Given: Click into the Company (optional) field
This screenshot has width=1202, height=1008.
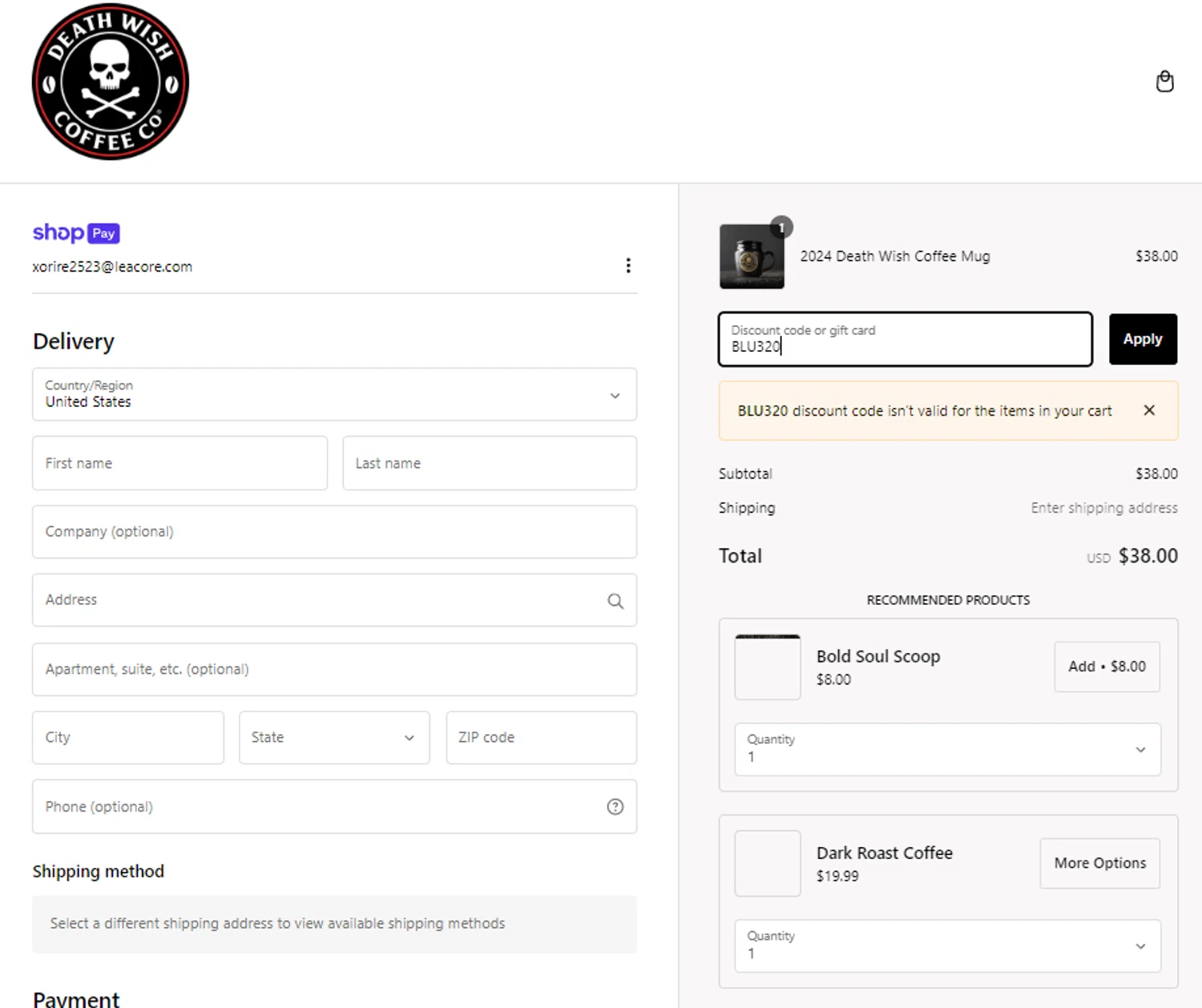Looking at the screenshot, I should coord(334,531).
